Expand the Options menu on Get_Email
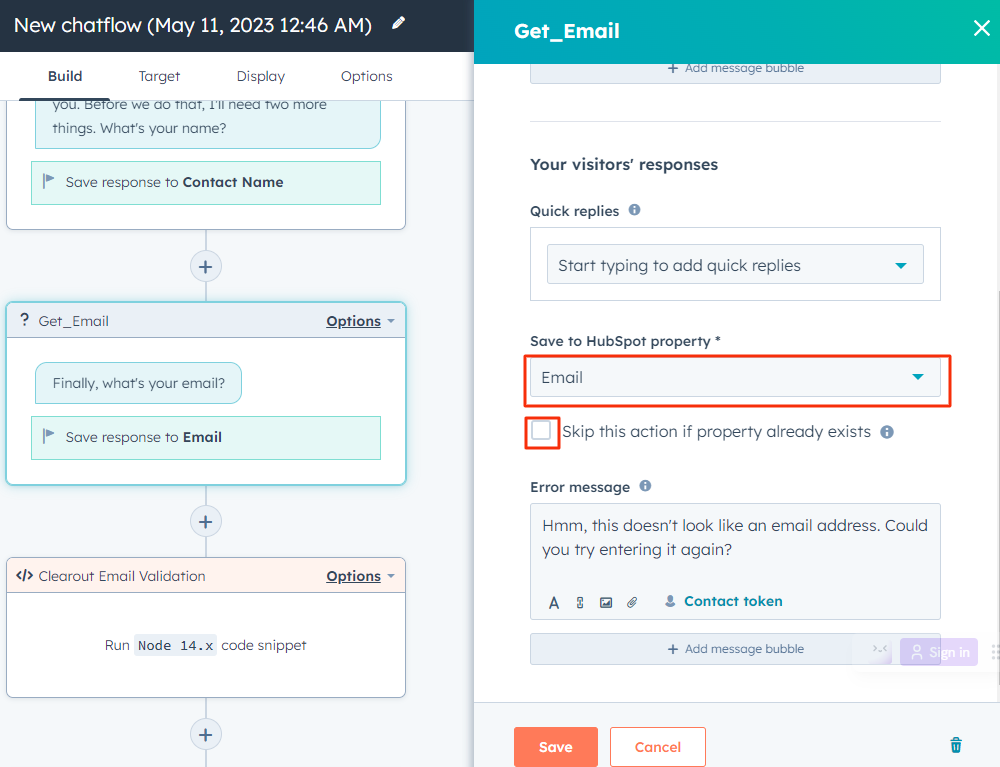Viewport: 1000px width, 767px height. coord(354,321)
